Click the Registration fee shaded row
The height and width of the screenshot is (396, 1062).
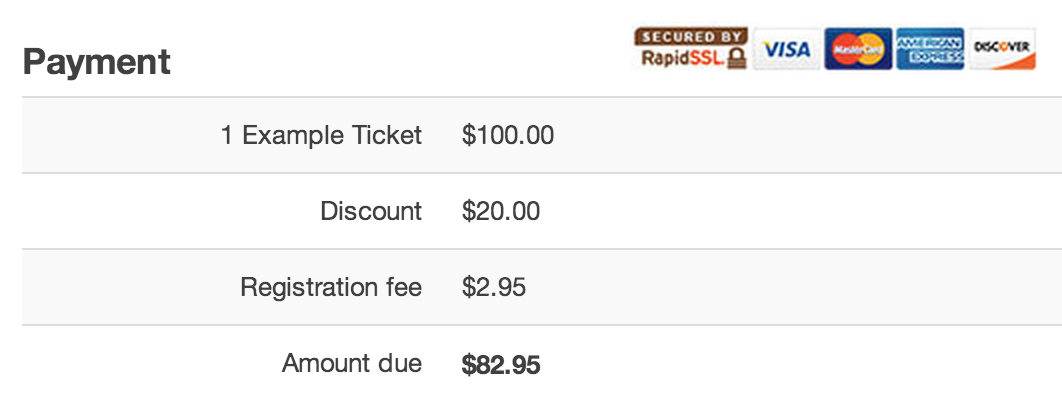542,287
